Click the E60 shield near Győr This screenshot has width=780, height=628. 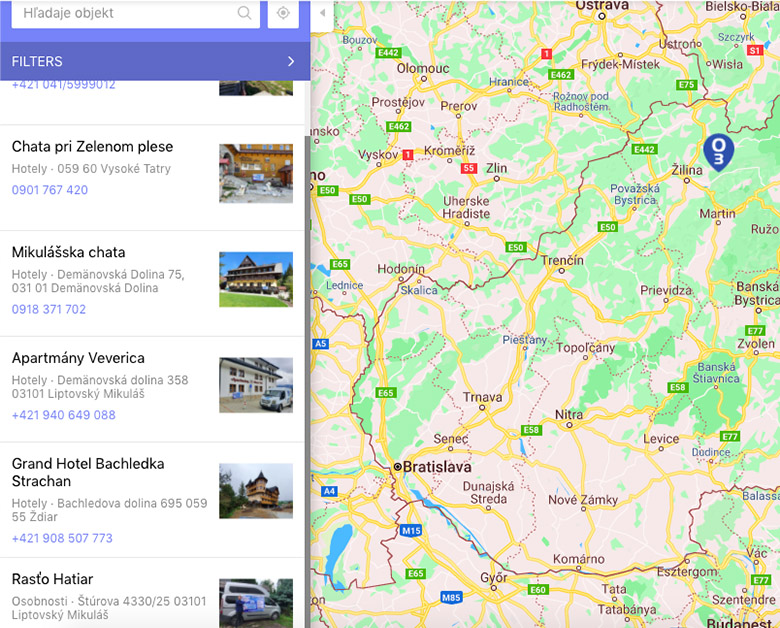click(538, 590)
